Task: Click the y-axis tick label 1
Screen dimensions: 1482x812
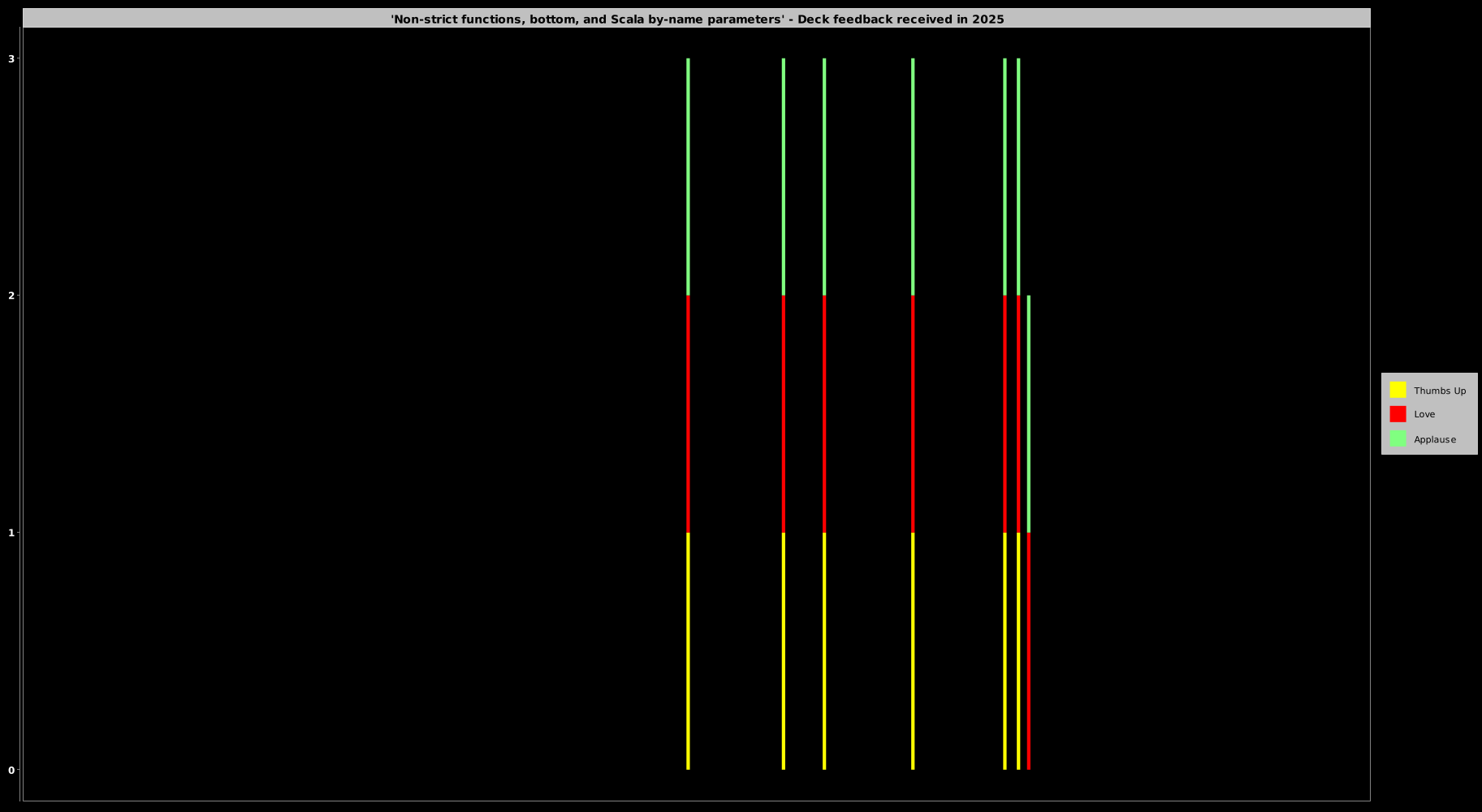Action: click(x=11, y=533)
